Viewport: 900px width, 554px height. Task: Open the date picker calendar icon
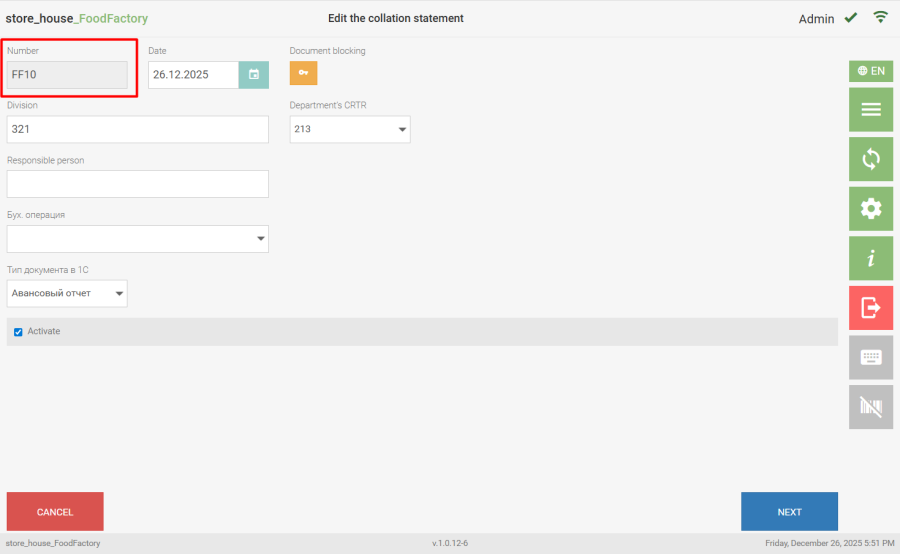tap(254, 75)
